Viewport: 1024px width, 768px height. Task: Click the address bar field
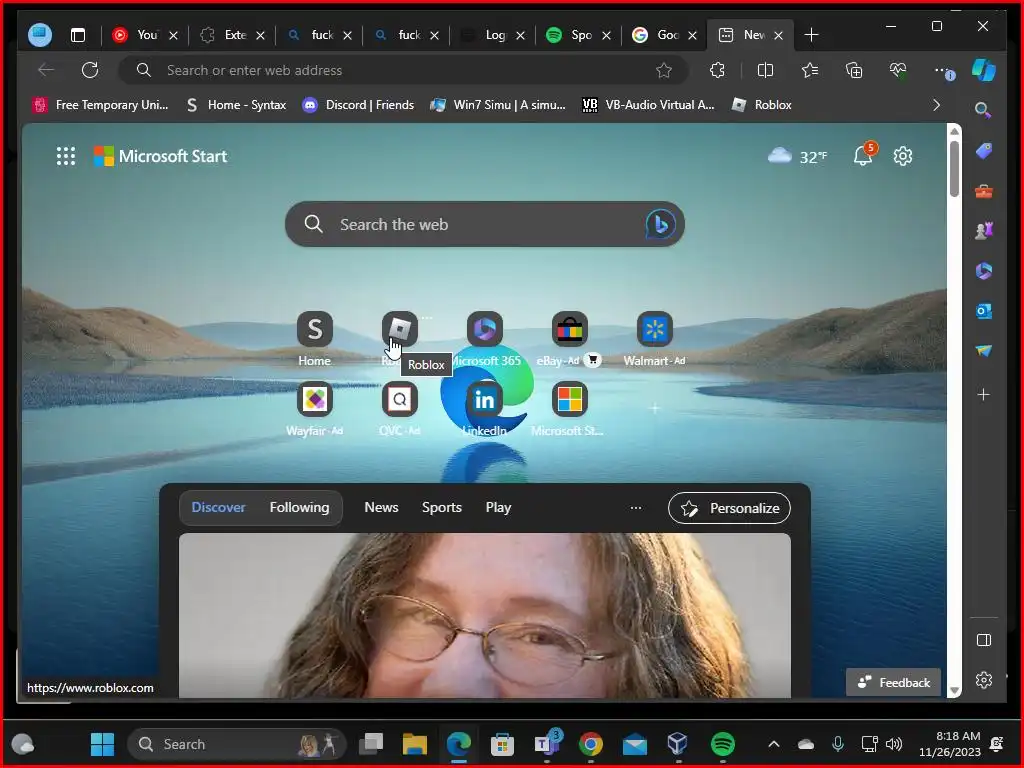403,70
